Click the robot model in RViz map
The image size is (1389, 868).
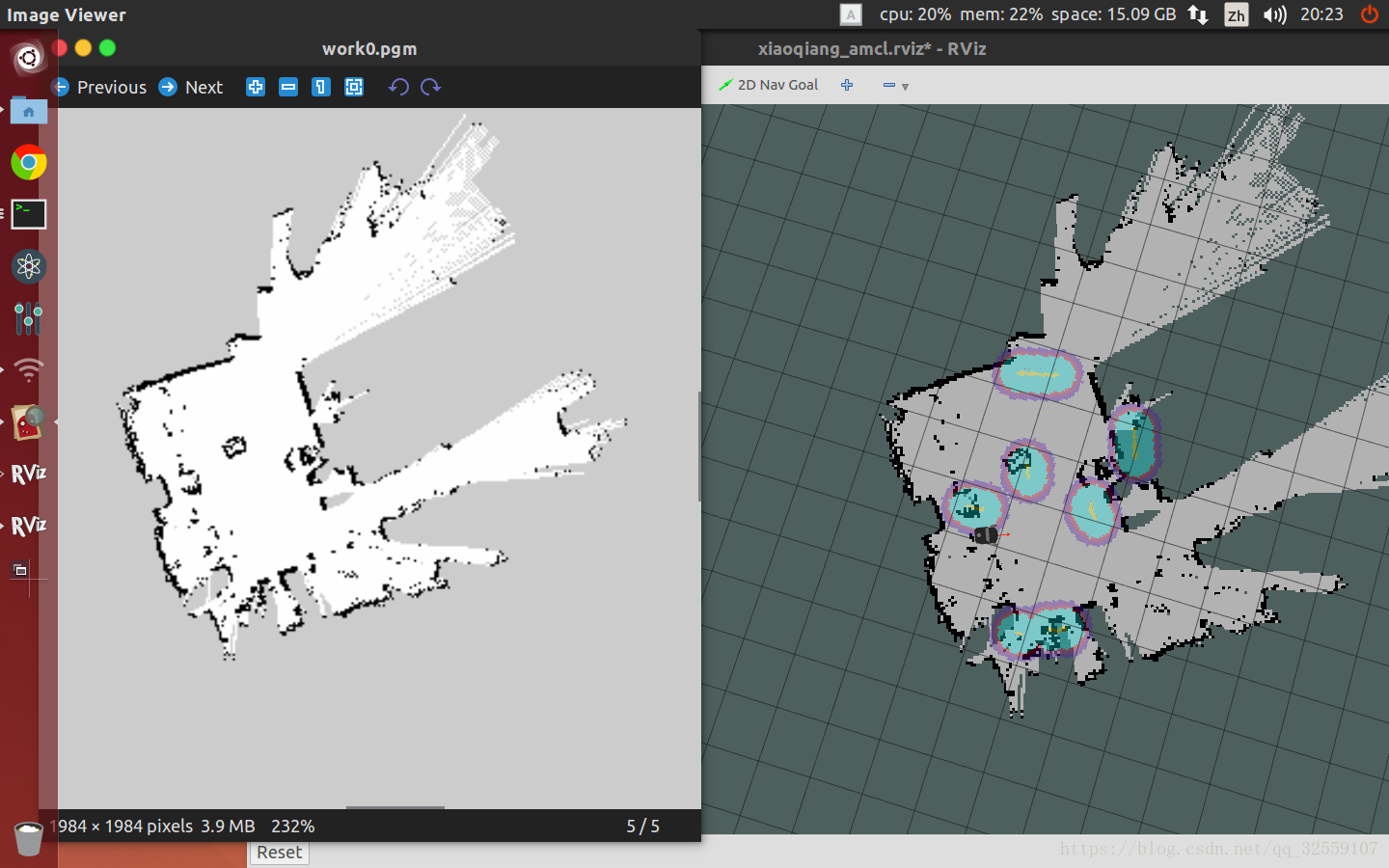tap(986, 534)
